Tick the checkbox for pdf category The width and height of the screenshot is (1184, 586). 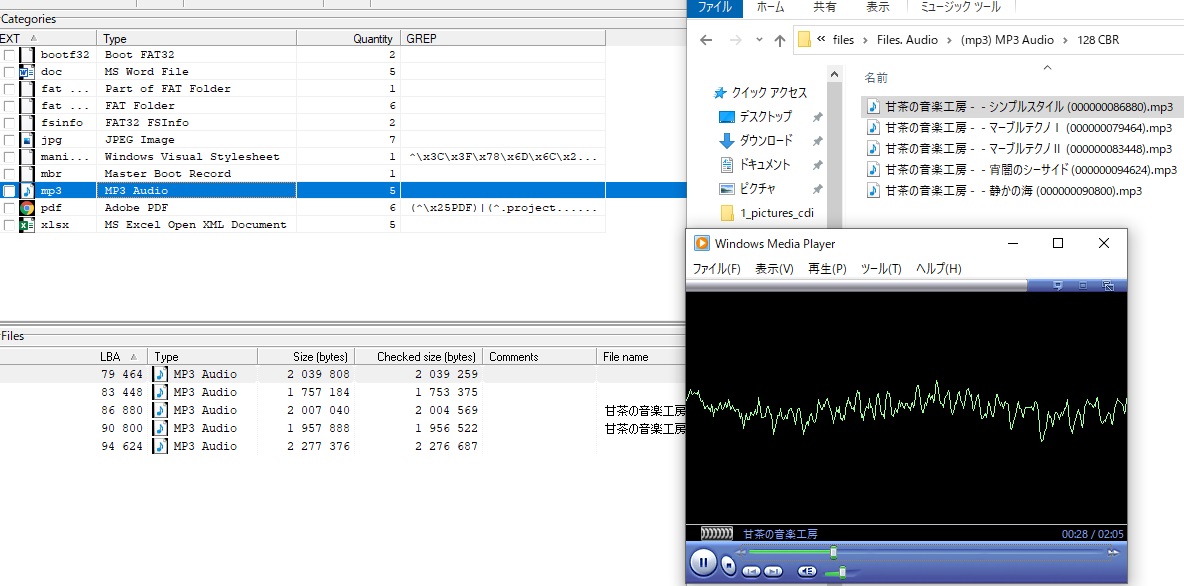[9, 208]
